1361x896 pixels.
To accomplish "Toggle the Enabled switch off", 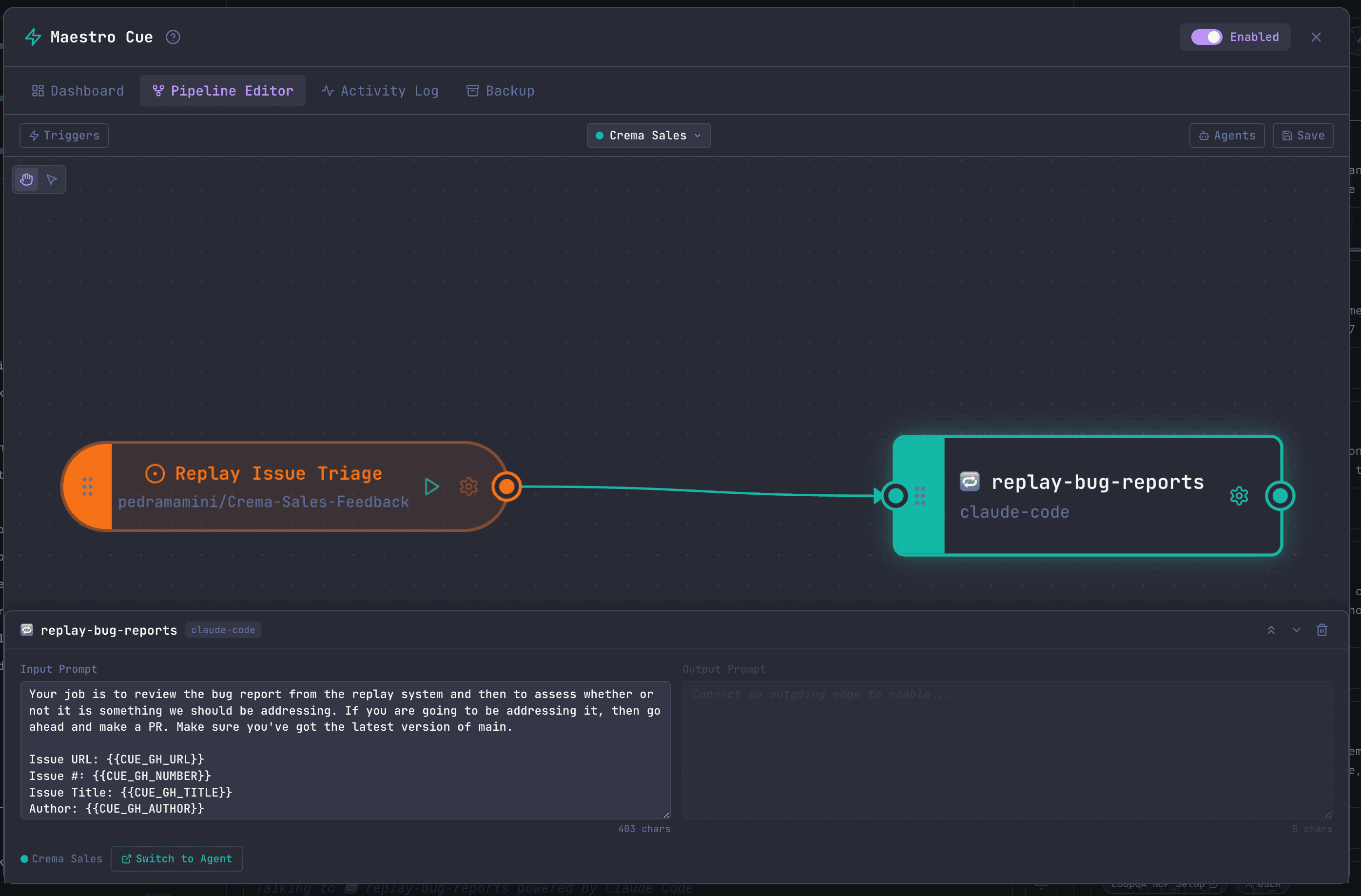I will 1206,37.
